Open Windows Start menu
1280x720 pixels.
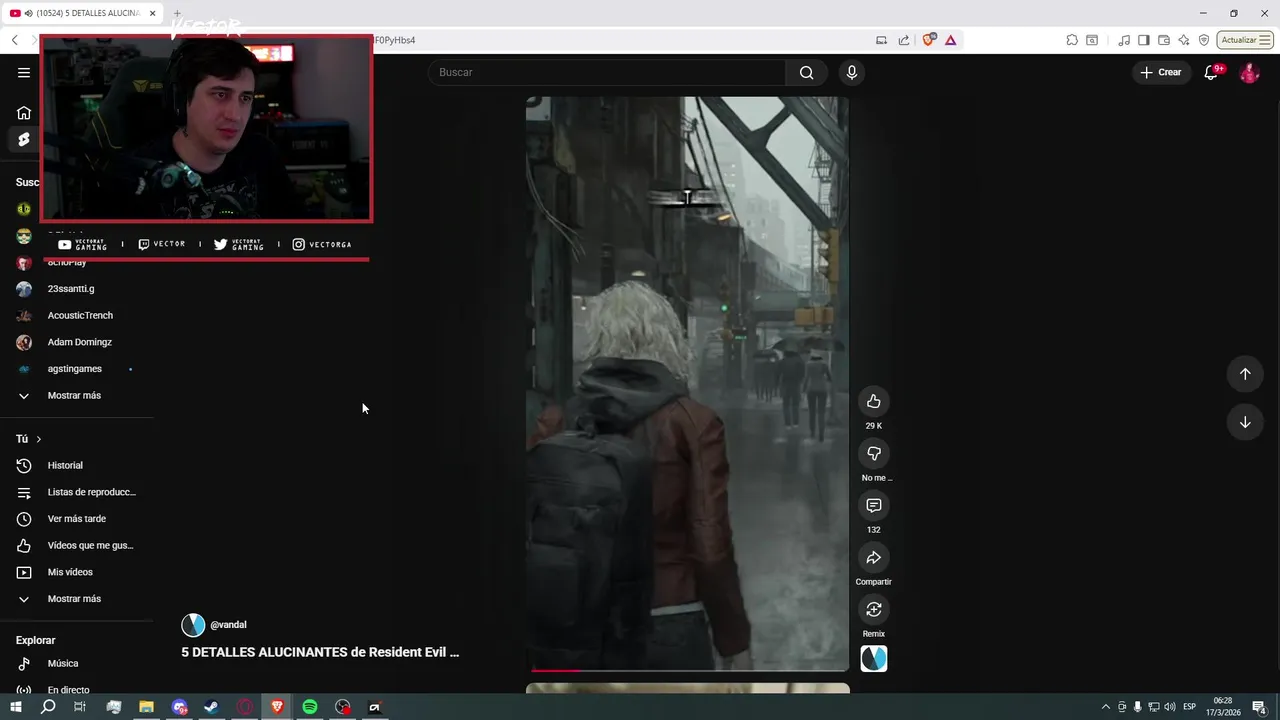16,707
